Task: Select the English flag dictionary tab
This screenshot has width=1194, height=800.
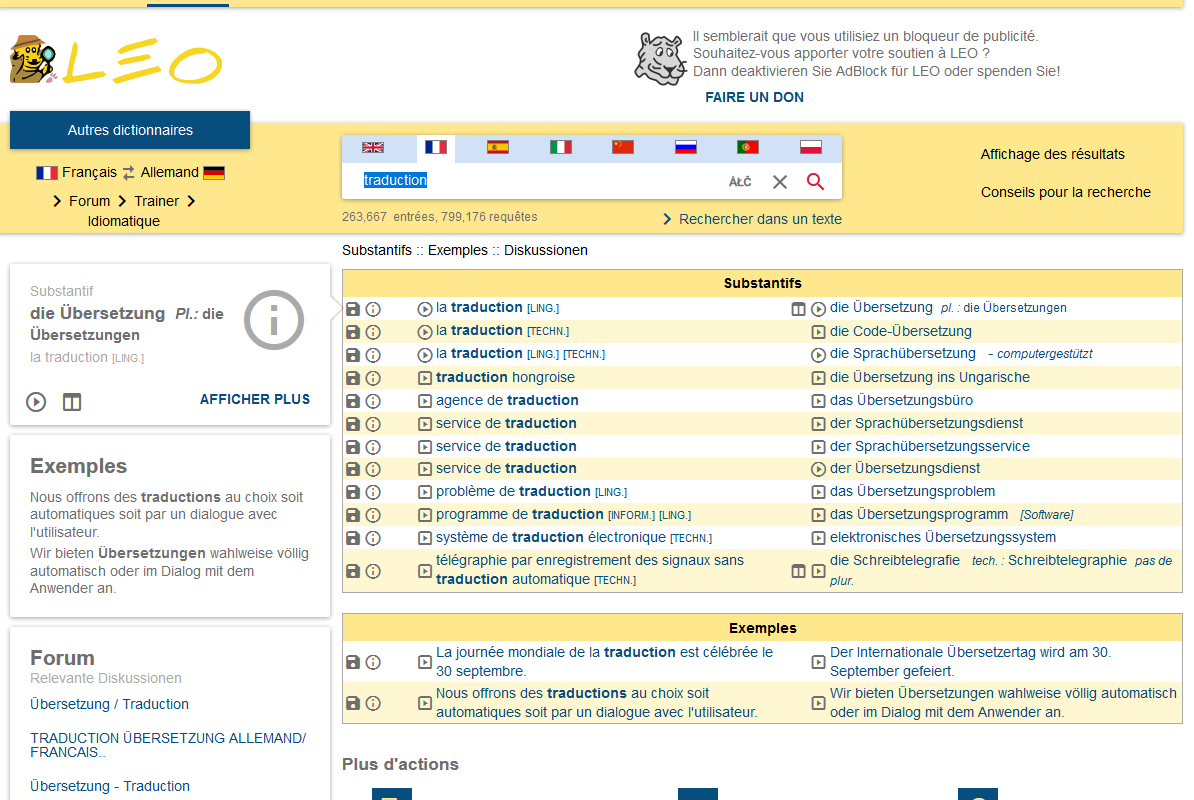Action: [373, 148]
